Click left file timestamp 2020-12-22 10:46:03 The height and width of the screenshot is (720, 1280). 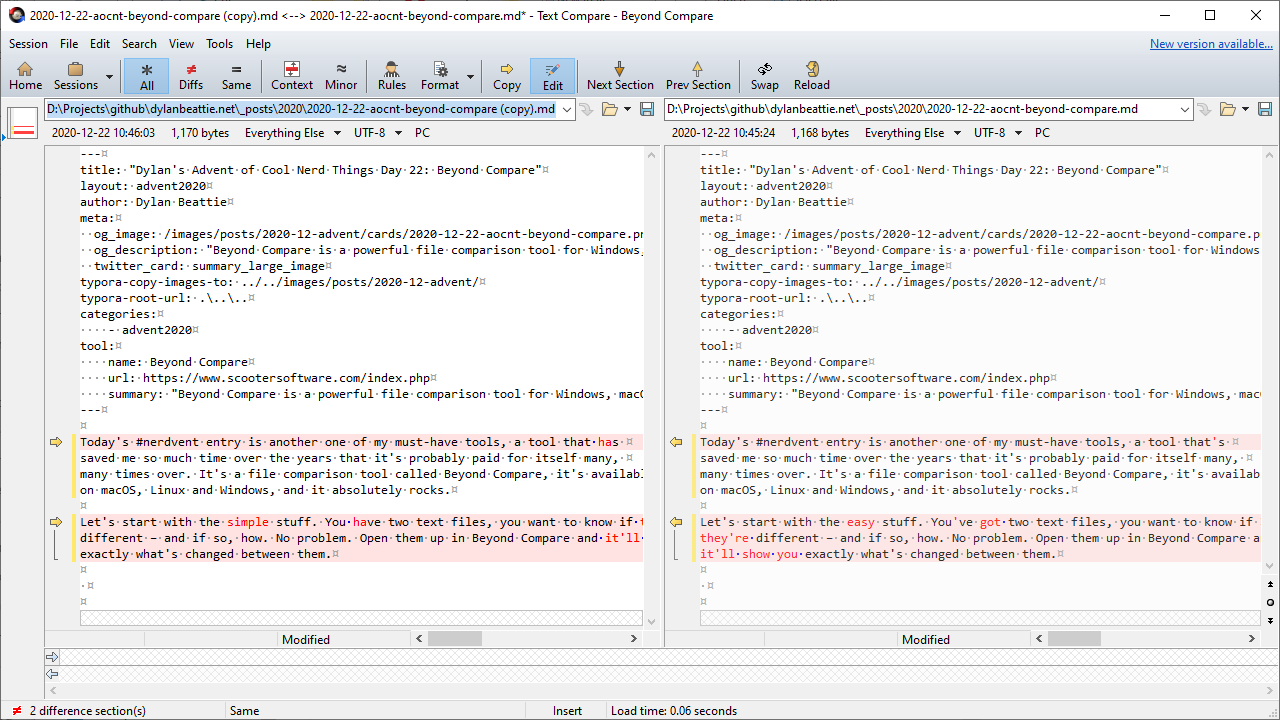[103, 133]
